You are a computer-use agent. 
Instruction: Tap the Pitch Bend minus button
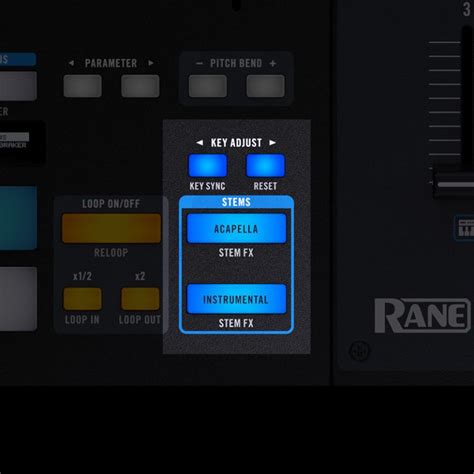point(208,86)
